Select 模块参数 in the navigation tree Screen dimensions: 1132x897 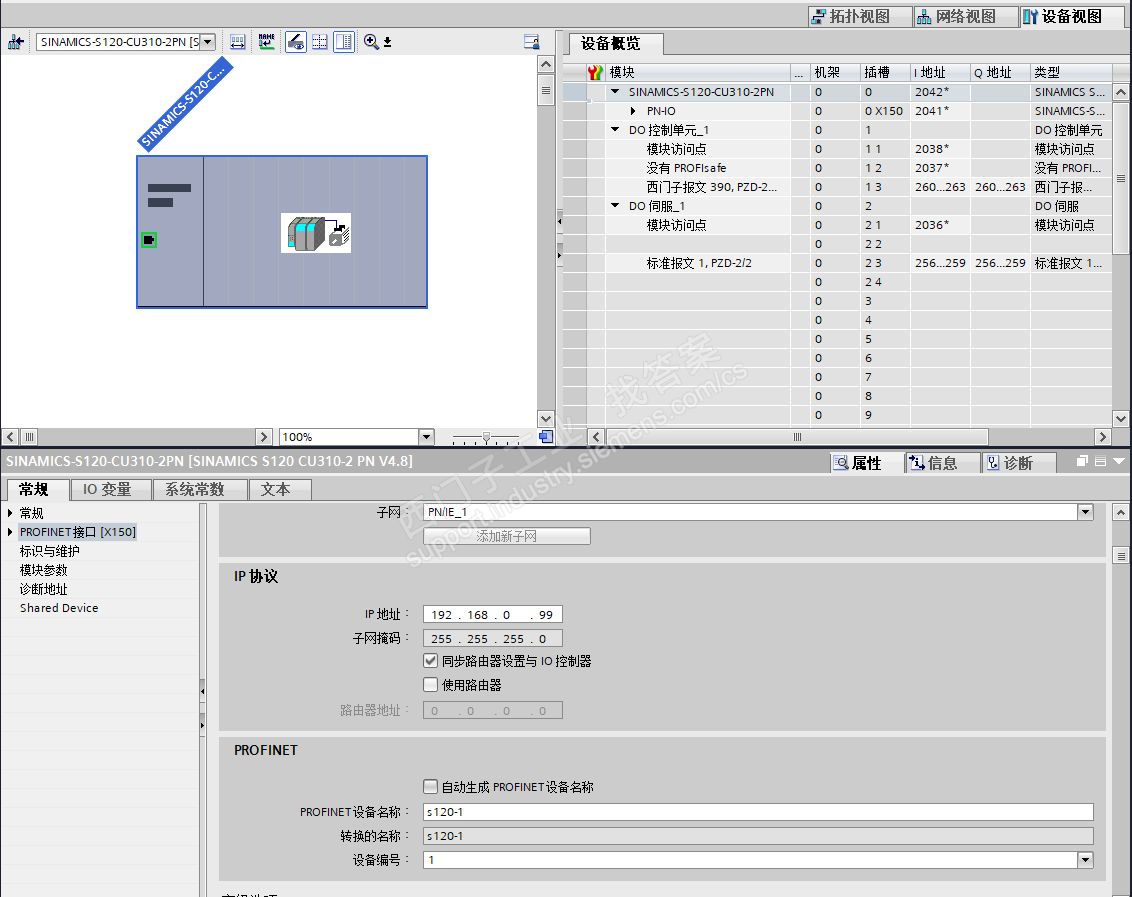[x=43, y=570]
